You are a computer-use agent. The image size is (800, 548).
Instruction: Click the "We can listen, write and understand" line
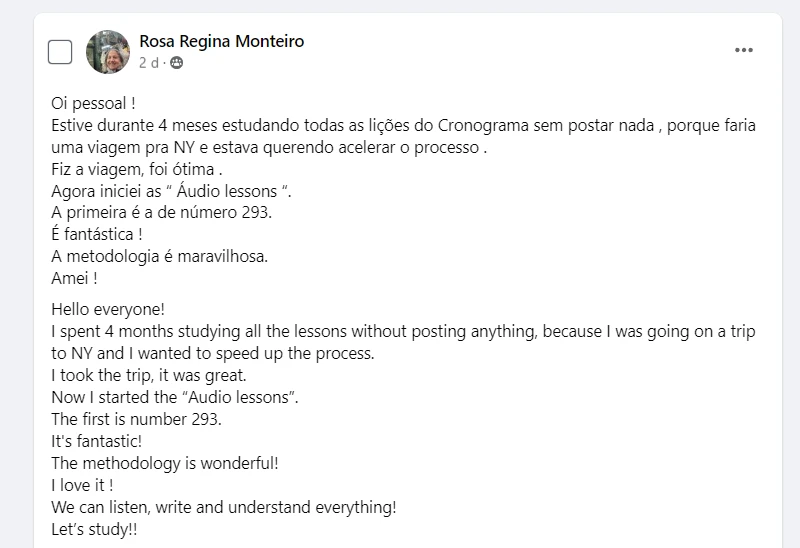[x=224, y=507]
